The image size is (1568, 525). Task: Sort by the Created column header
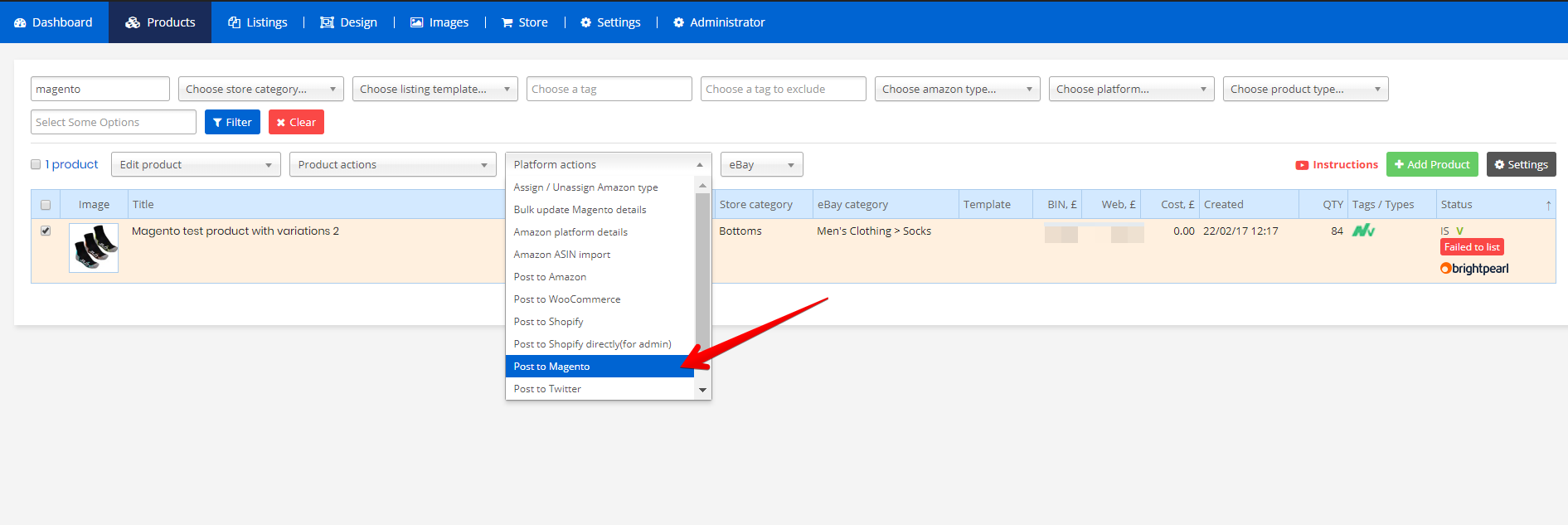[x=1249, y=205]
